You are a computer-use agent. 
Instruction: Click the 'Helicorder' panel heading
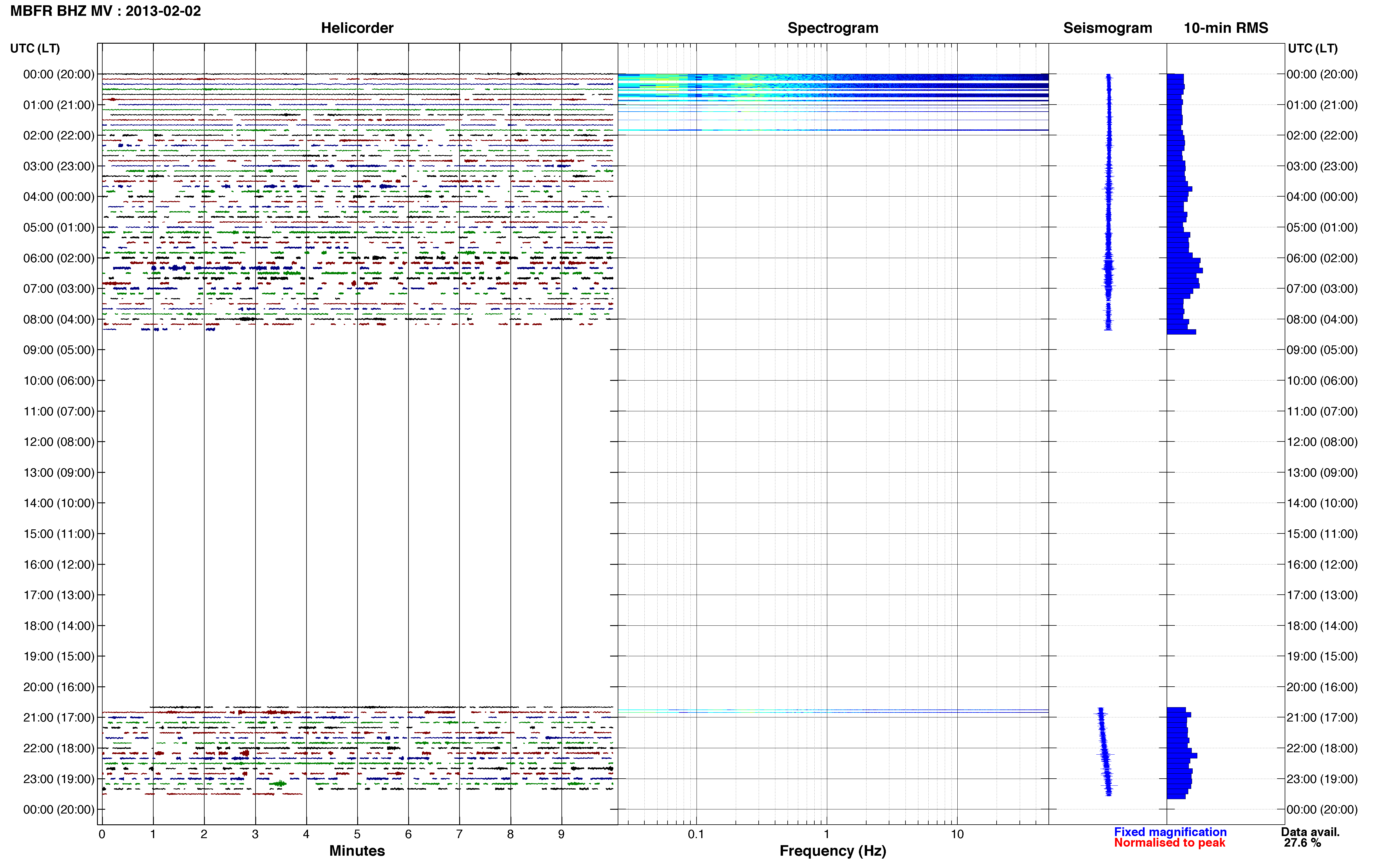pyautogui.click(x=357, y=28)
